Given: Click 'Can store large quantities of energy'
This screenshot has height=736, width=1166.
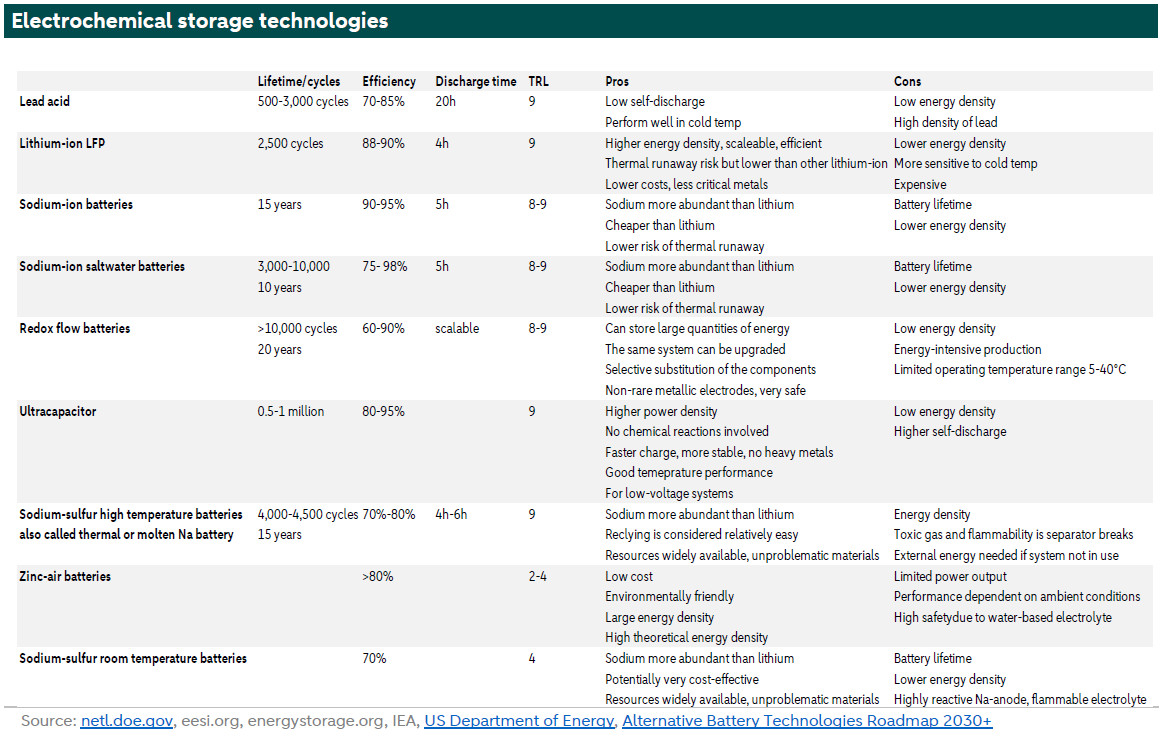Looking at the screenshot, I should tap(697, 328).
